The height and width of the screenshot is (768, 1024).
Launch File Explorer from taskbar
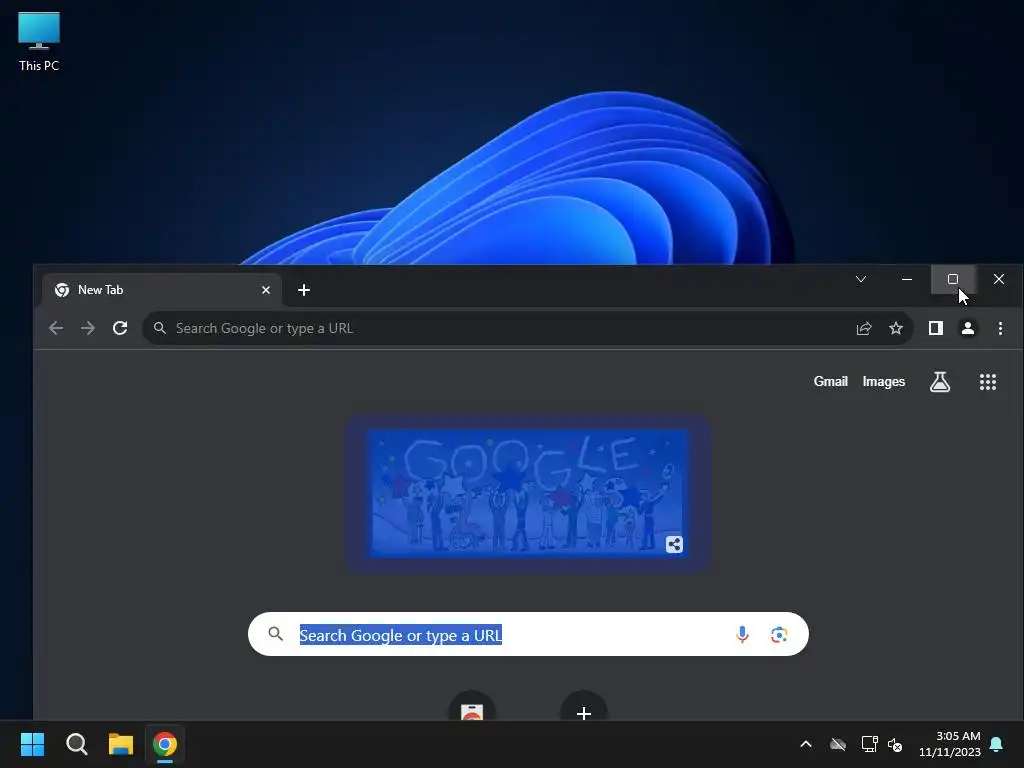click(x=121, y=744)
